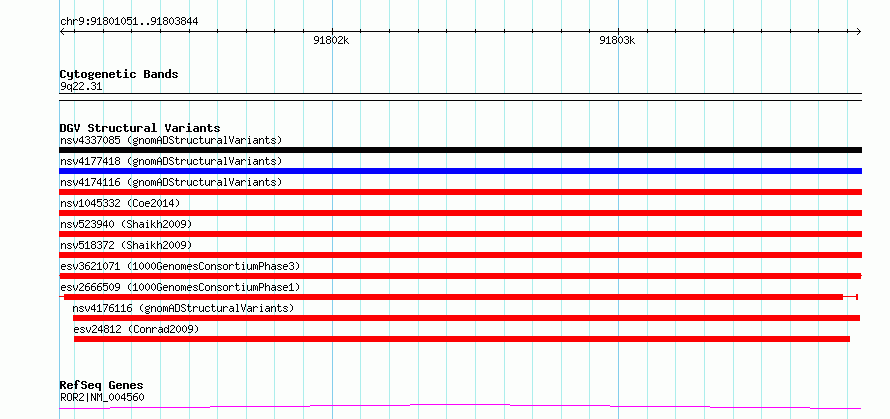The width and height of the screenshot is (890, 419).
Task: Click the chr9:91801051..91803844 coordinate label
Action: click(129, 22)
